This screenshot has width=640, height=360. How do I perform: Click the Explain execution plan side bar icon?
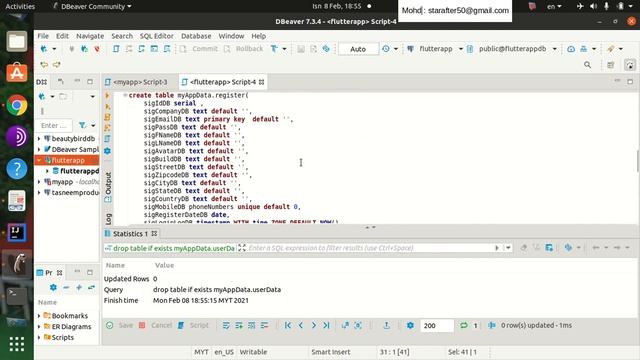(108, 138)
